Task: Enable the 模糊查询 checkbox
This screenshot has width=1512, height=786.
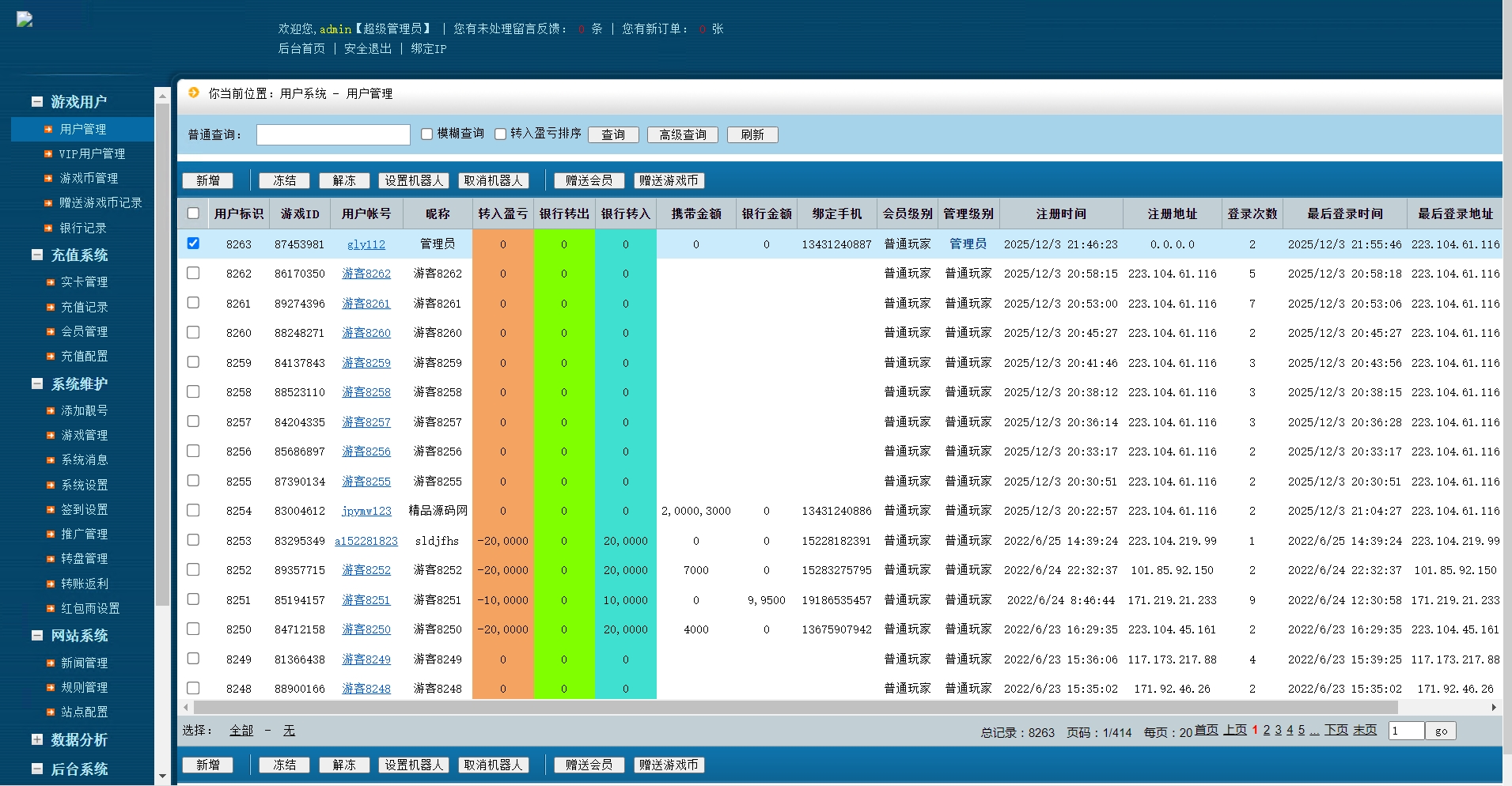Action: point(427,134)
